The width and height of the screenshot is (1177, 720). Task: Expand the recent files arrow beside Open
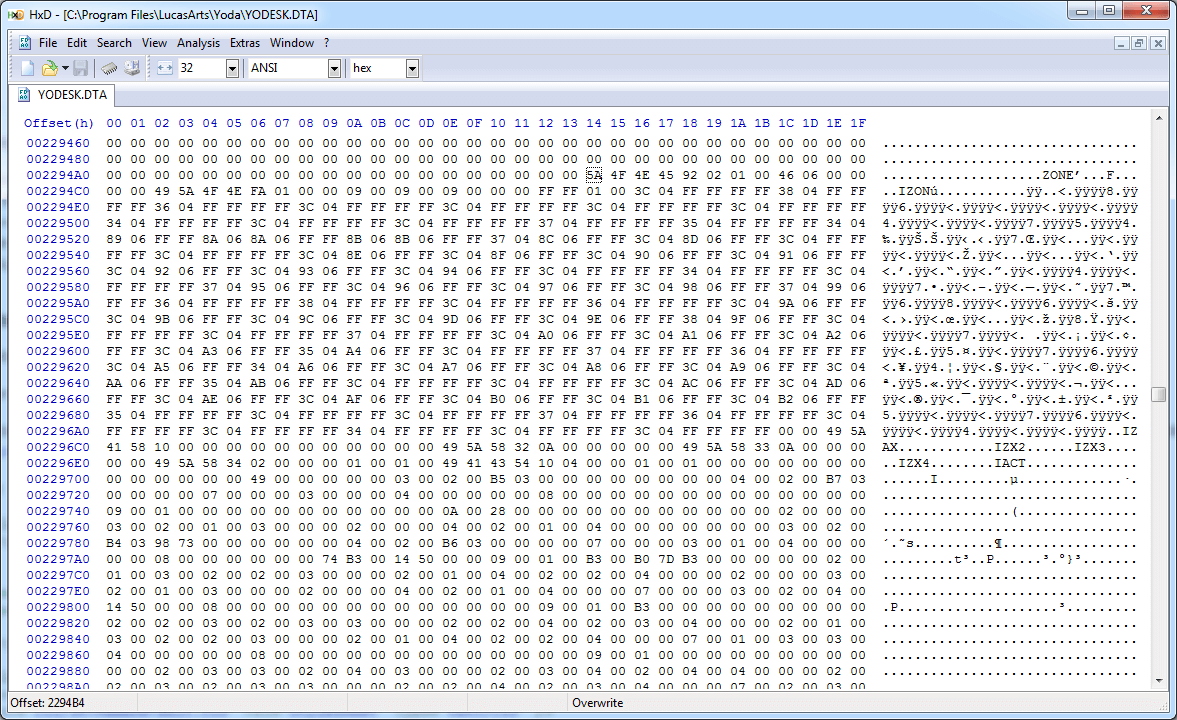coord(65,68)
